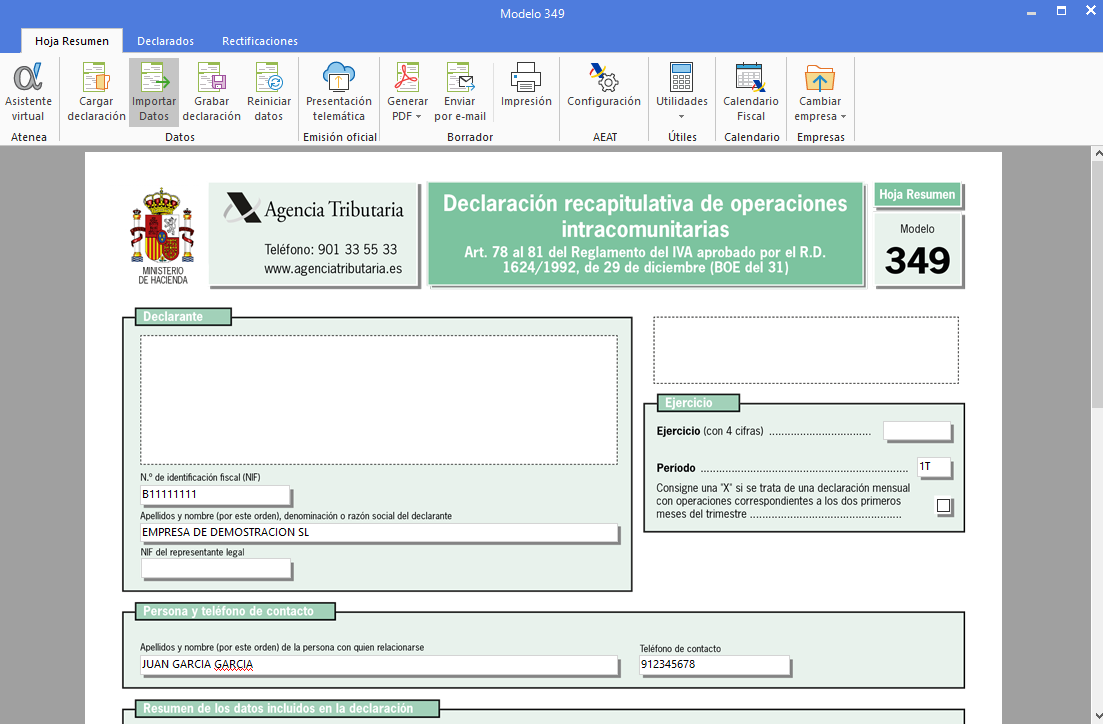The width and height of the screenshot is (1103, 724).
Task: Expand the Utilidades dropdown arrow
Action: [682, 117]
